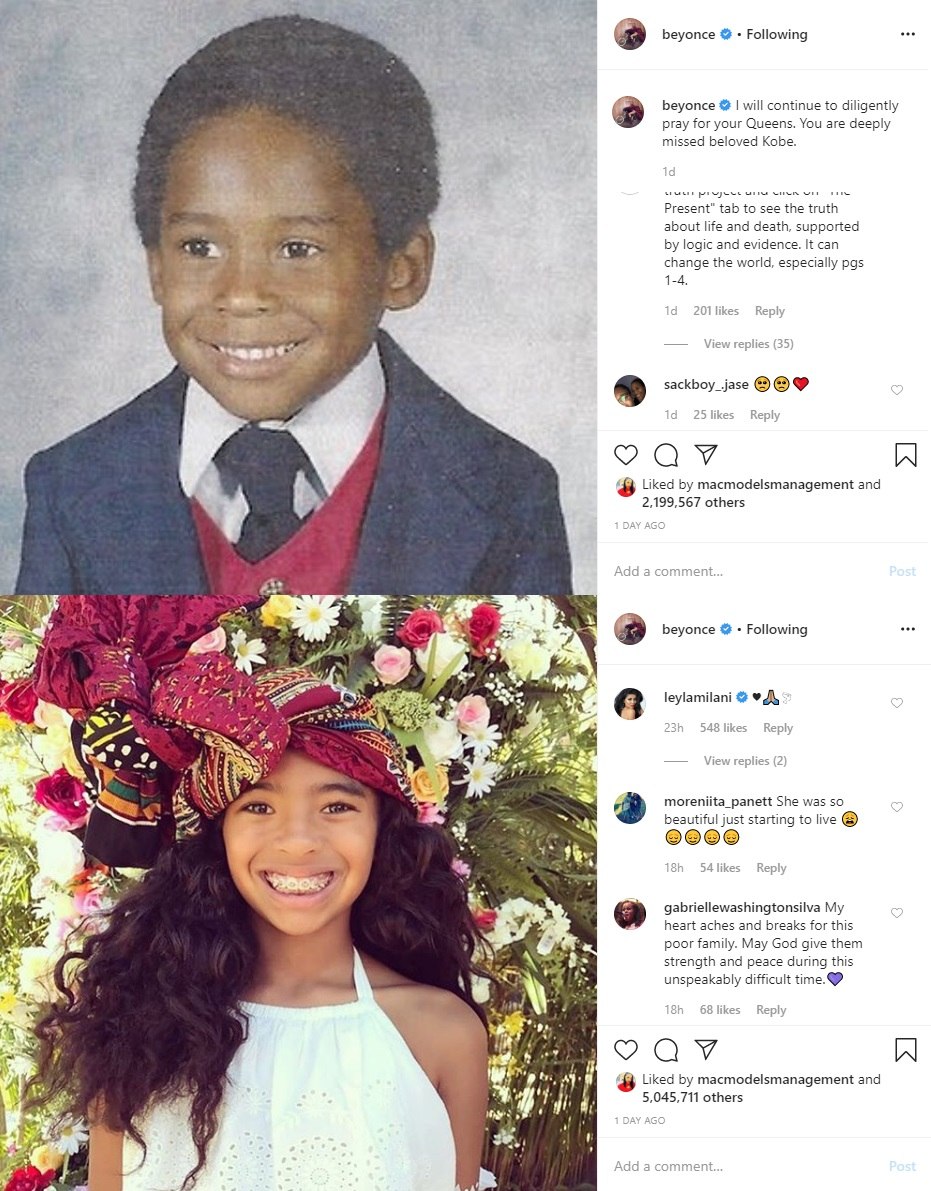Screen dimensions: 931x1191
Task: Toggle Following status on top post header
Action: click(x=777, y=34)
